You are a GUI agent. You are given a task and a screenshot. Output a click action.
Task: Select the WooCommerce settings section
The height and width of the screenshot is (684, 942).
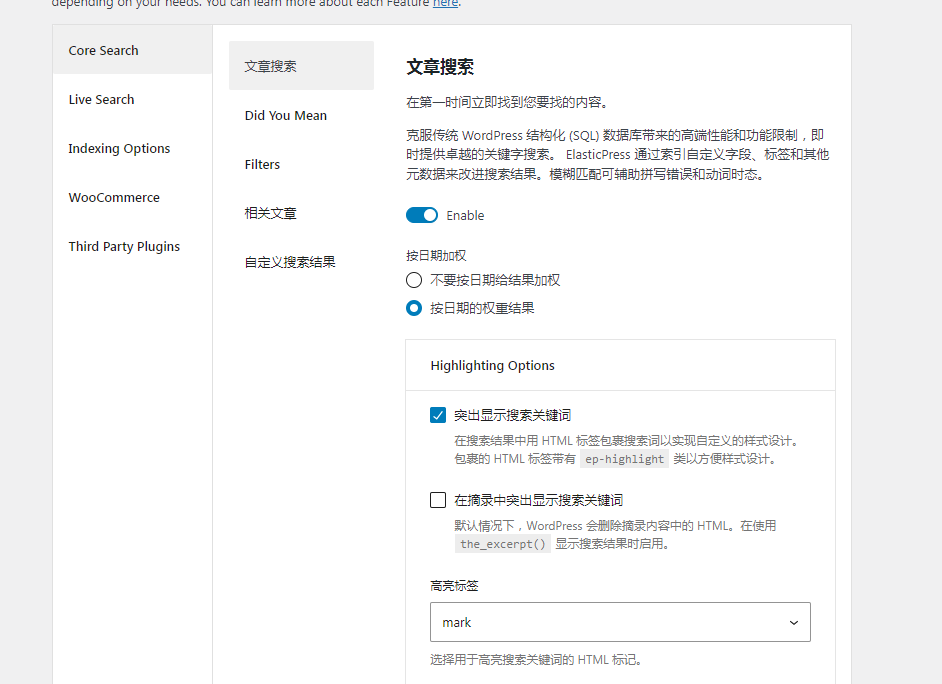click(113, 197)
